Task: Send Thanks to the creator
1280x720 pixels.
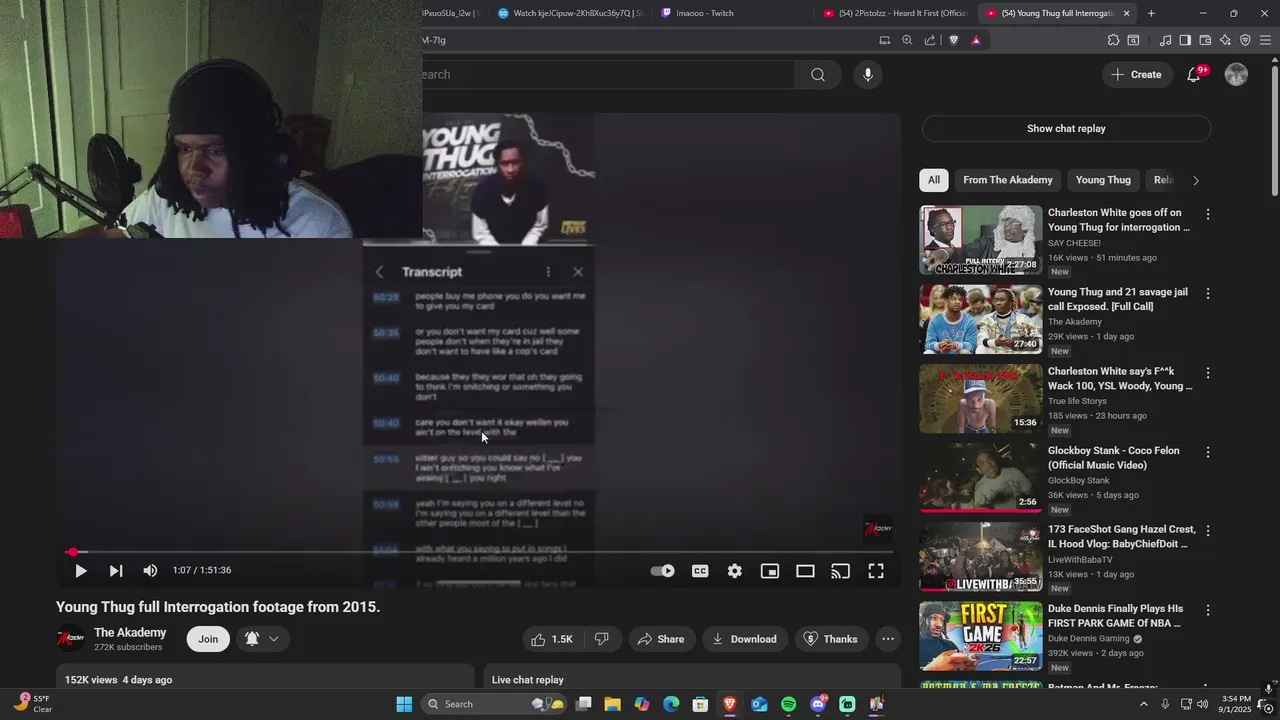Action: point(831,639)
